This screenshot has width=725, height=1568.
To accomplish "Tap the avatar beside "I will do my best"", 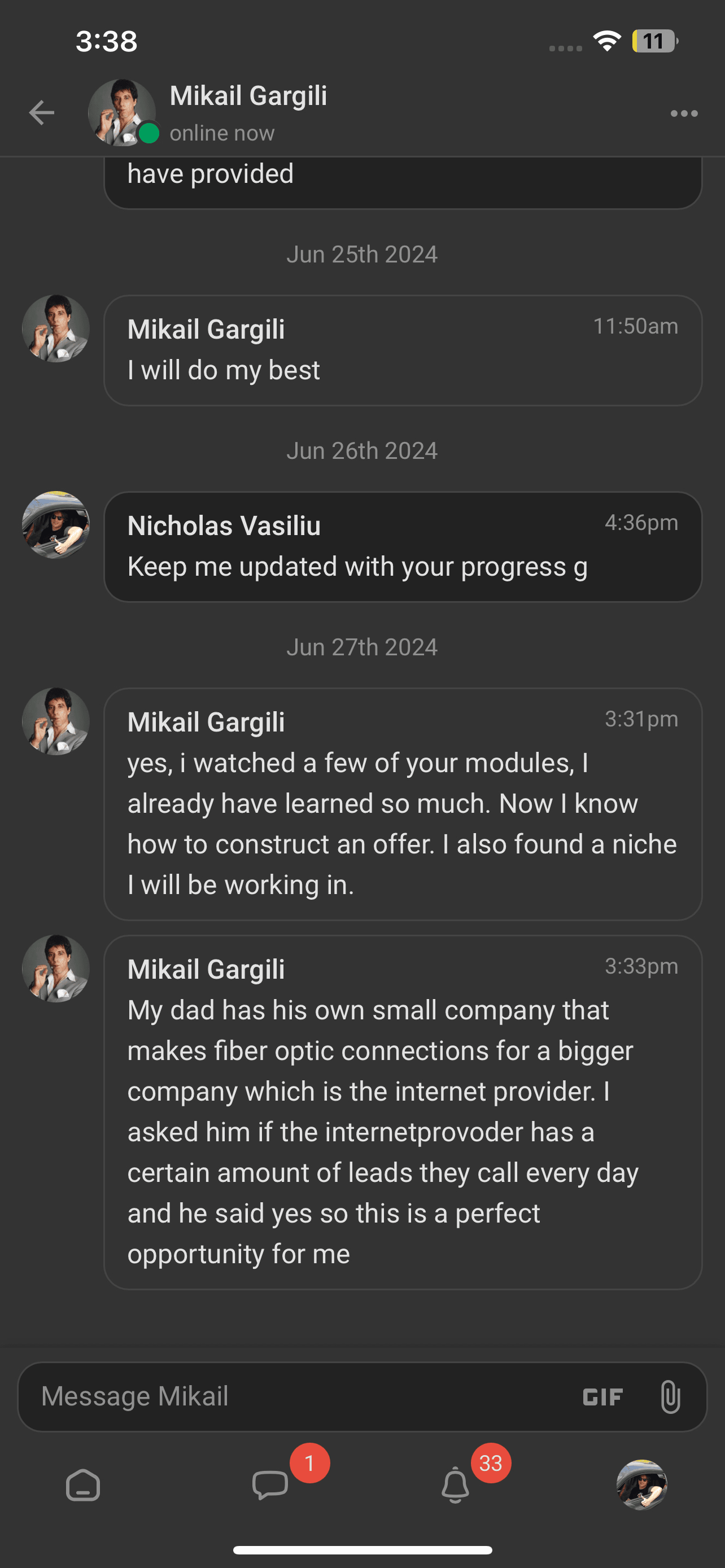I will [56, 329].
